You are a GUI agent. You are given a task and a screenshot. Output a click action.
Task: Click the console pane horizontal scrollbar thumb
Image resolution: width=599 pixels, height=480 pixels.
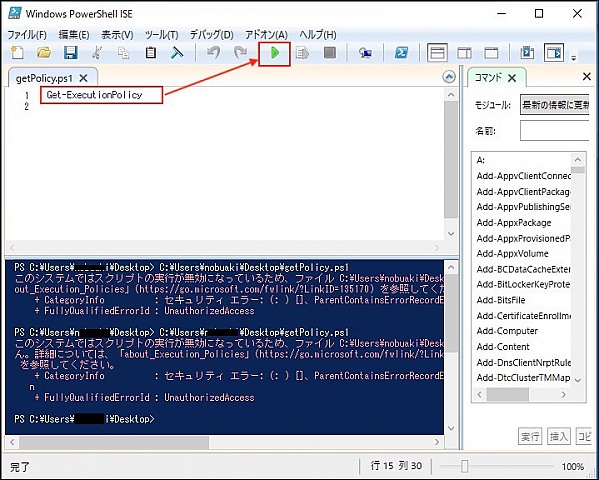coord(114,442)
